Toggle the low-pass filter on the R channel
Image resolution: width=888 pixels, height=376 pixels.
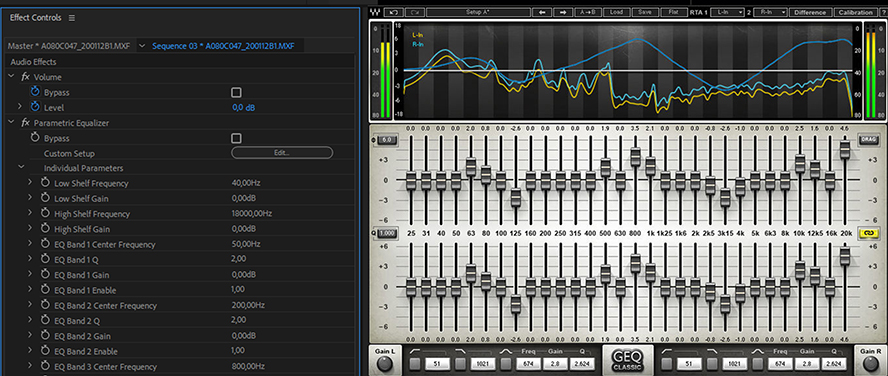point(712,364)
